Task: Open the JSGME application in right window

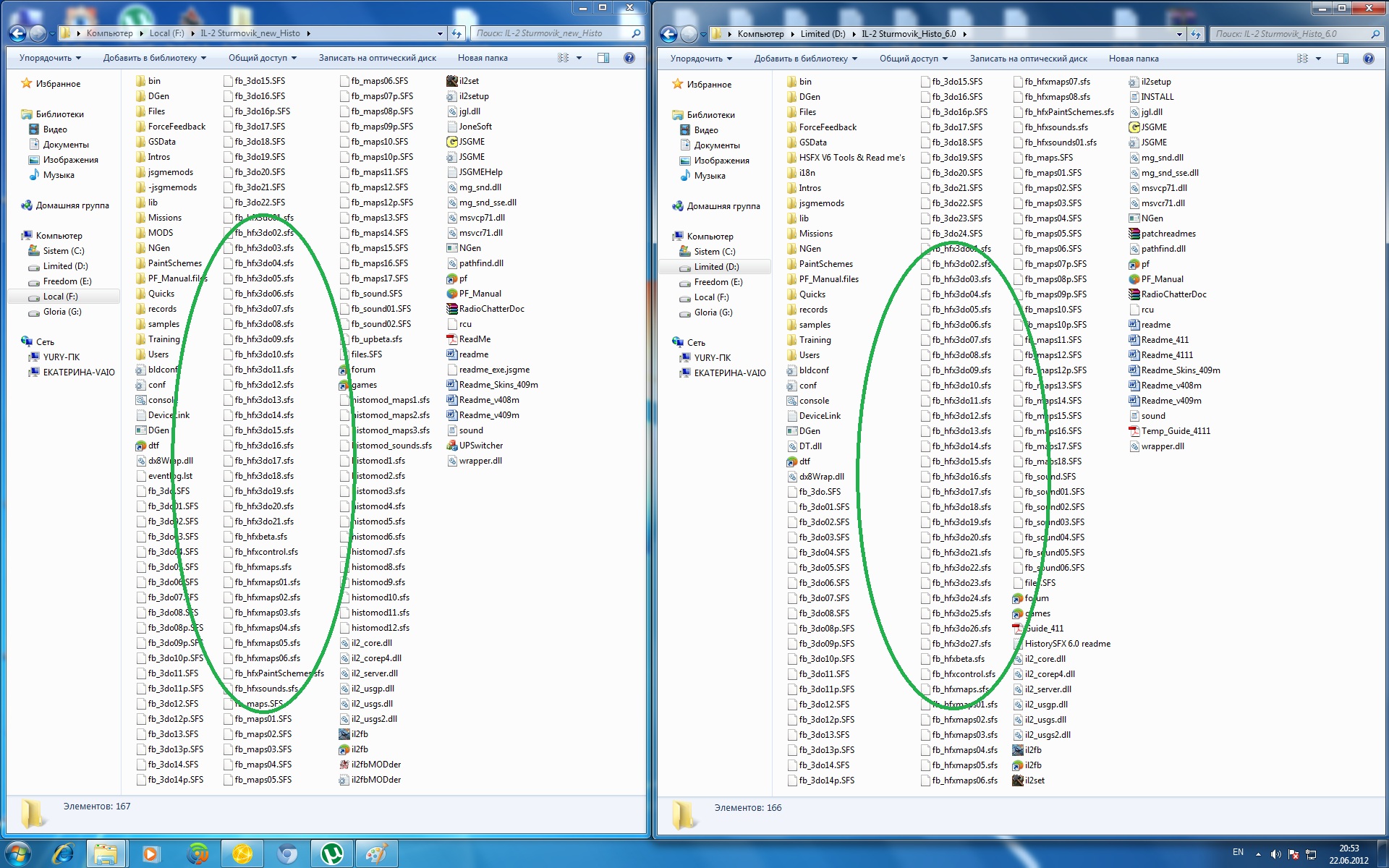Action: (1153, 127)
